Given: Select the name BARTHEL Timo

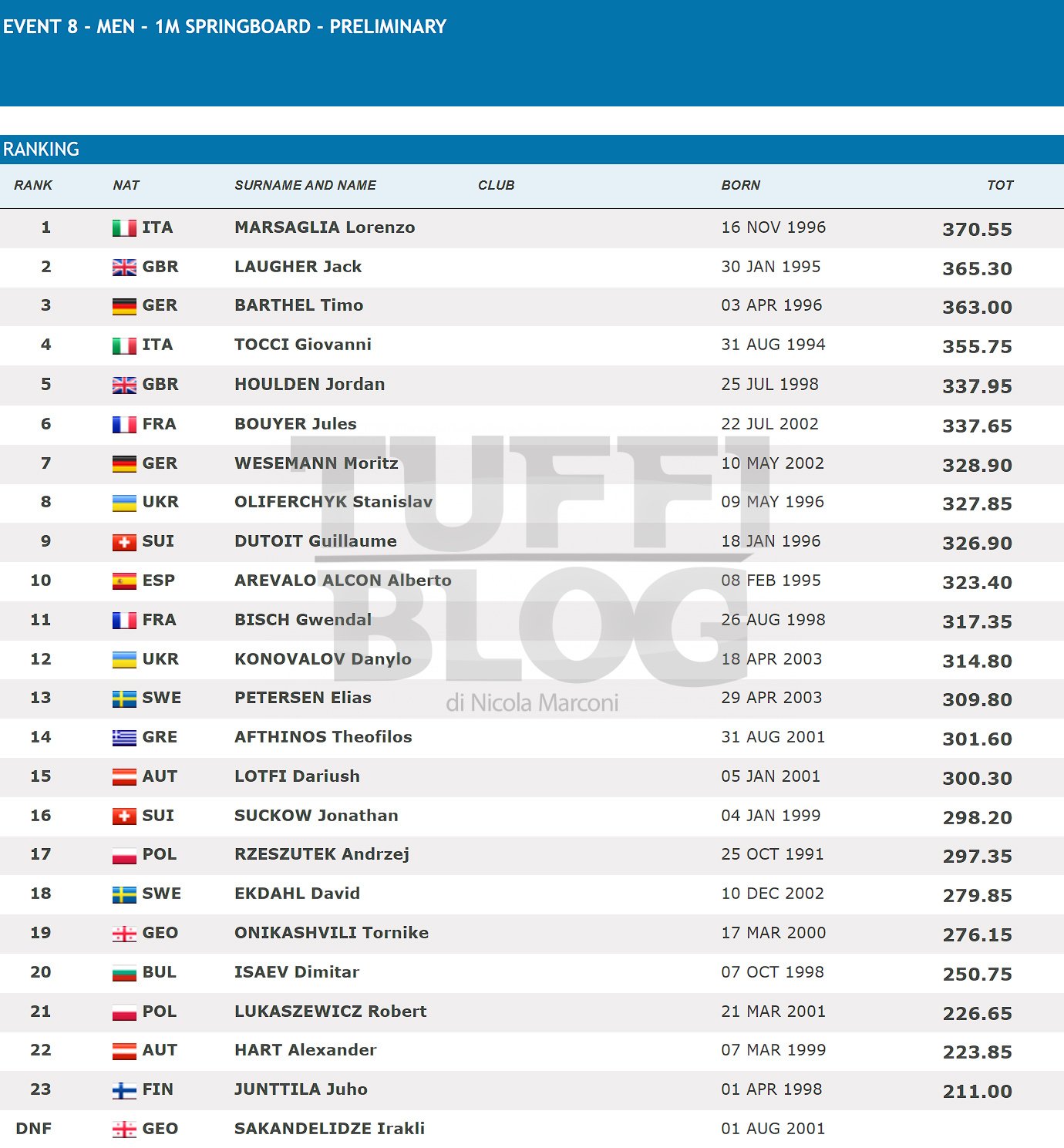Looking at the screenshot, I should pyautogui.click(x=298, y=305).
